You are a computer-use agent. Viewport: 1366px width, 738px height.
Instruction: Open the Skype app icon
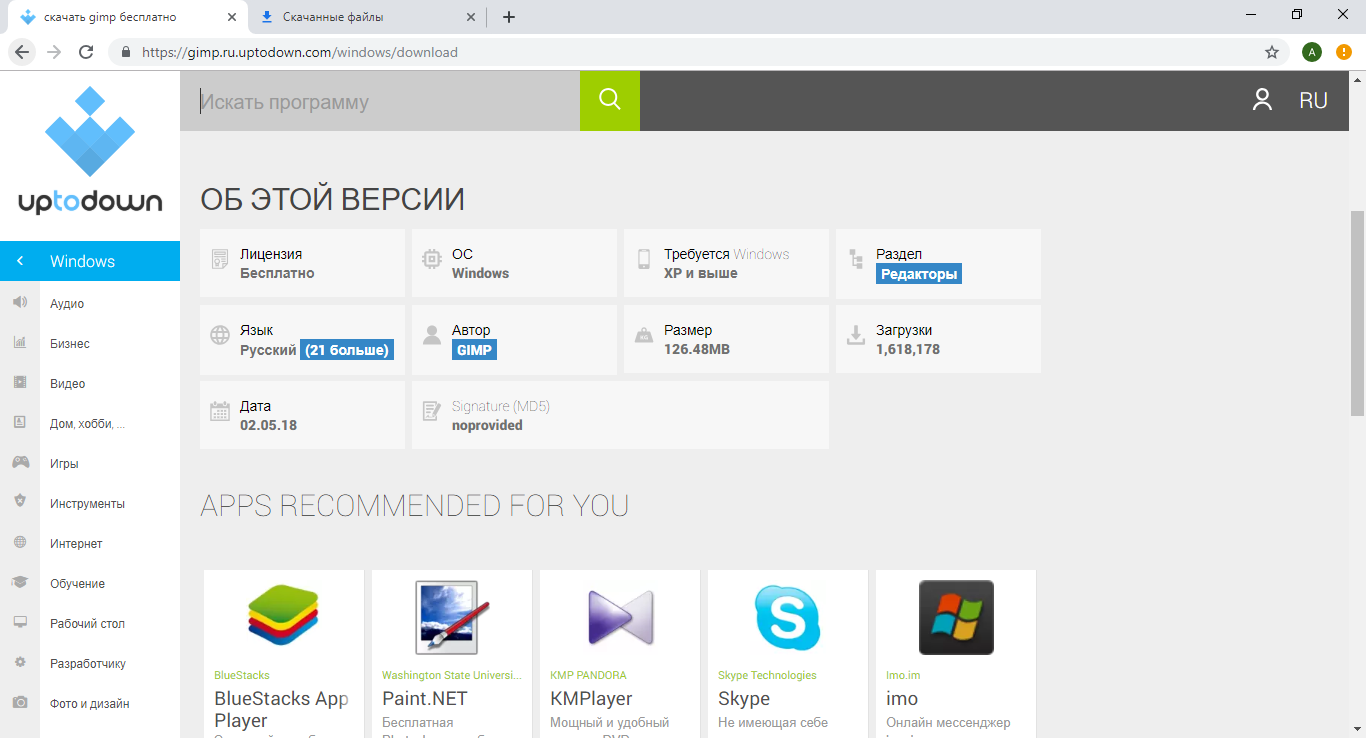click(787, 616)
